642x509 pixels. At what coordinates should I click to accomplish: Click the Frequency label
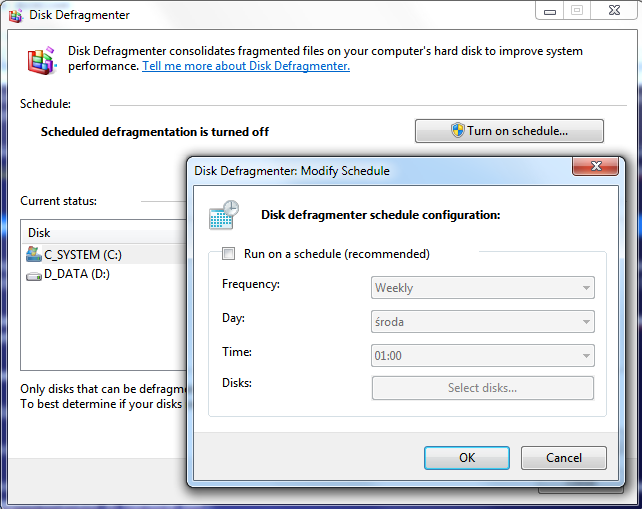pos(251,284)
